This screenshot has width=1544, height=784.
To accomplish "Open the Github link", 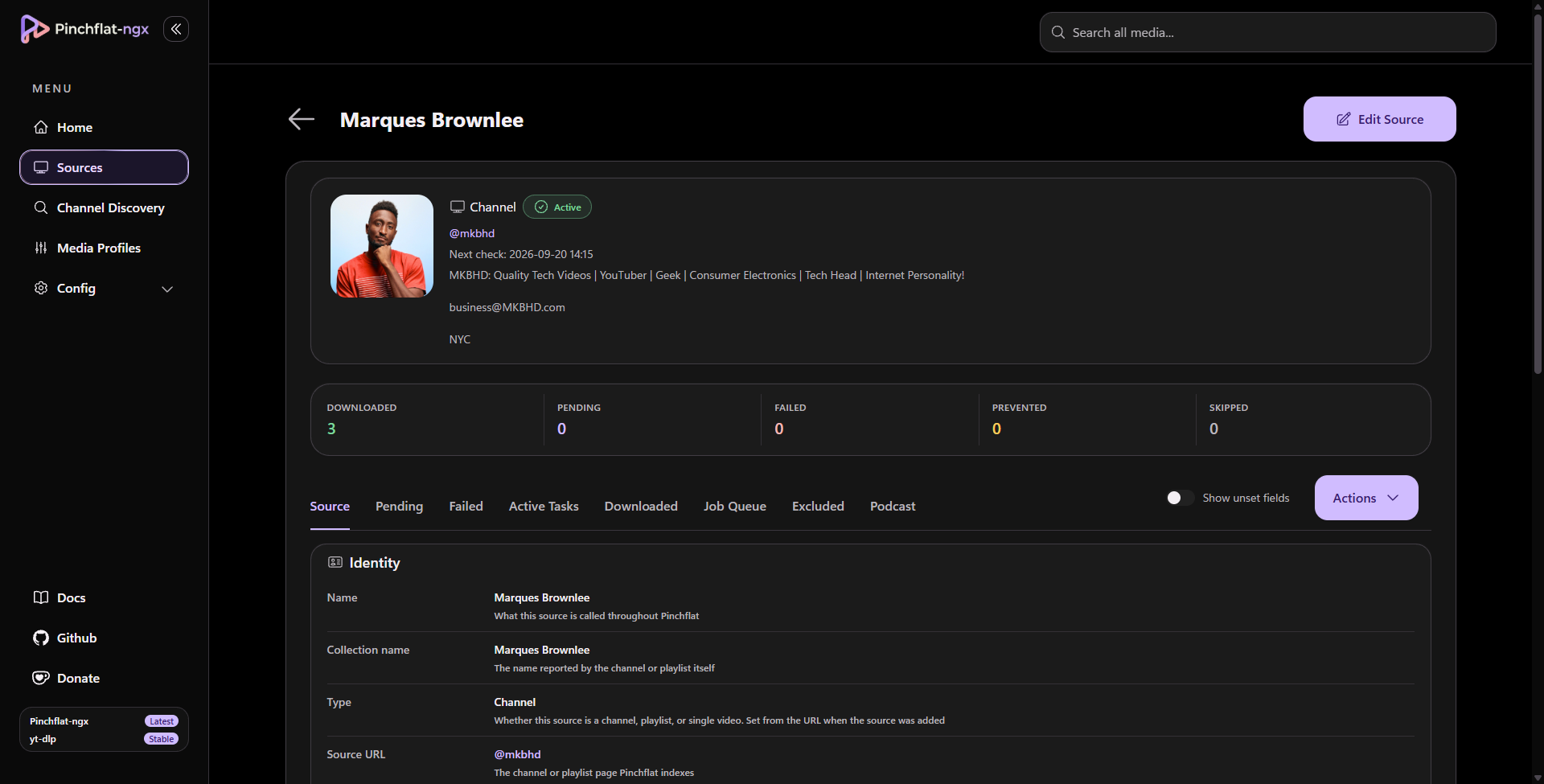I will point(66,638).
